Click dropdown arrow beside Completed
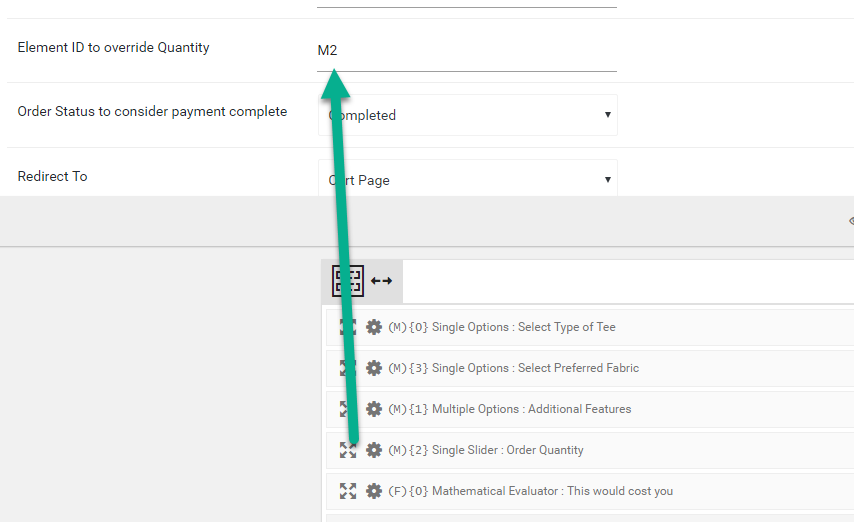The image size is (854, 522). point(607,115)
